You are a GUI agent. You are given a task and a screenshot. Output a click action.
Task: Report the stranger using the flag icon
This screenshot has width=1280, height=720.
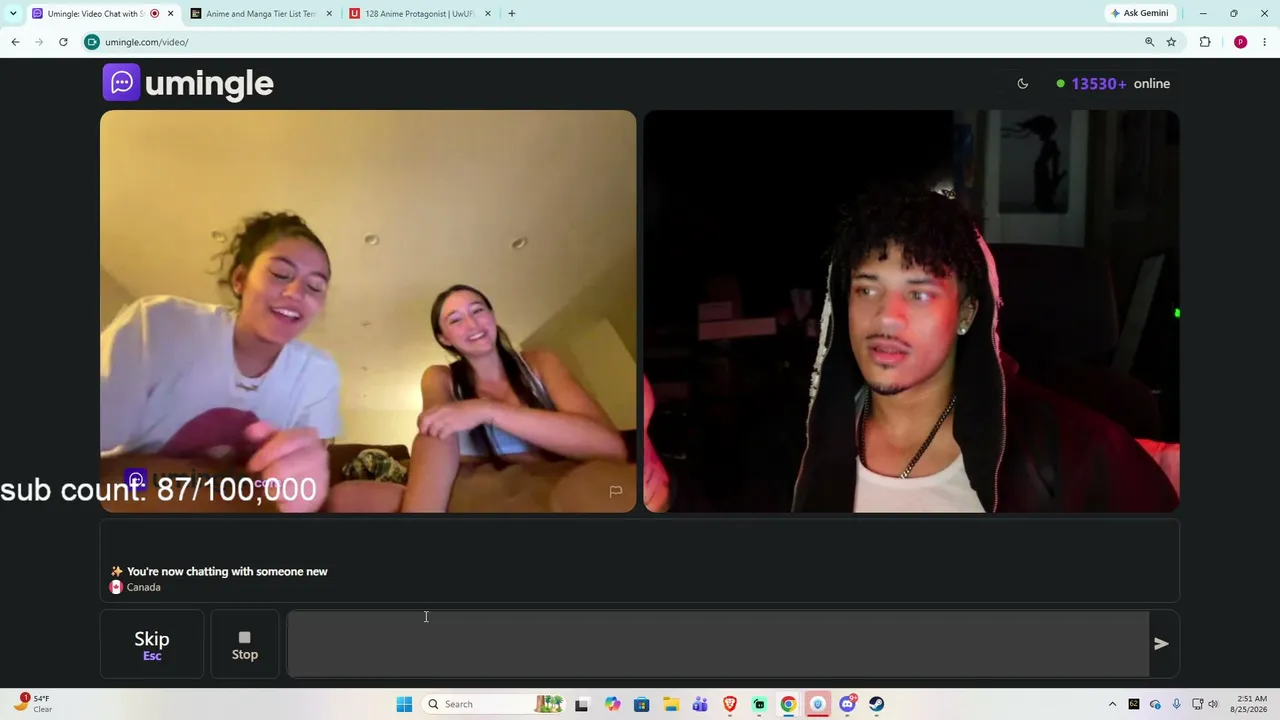tap(616, 491)
